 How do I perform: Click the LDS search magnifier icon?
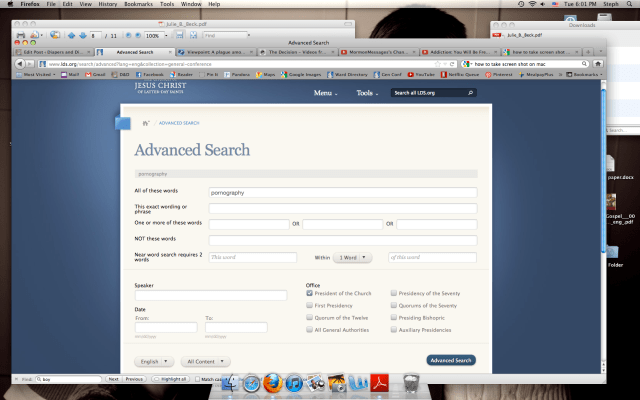pos(470,93)
